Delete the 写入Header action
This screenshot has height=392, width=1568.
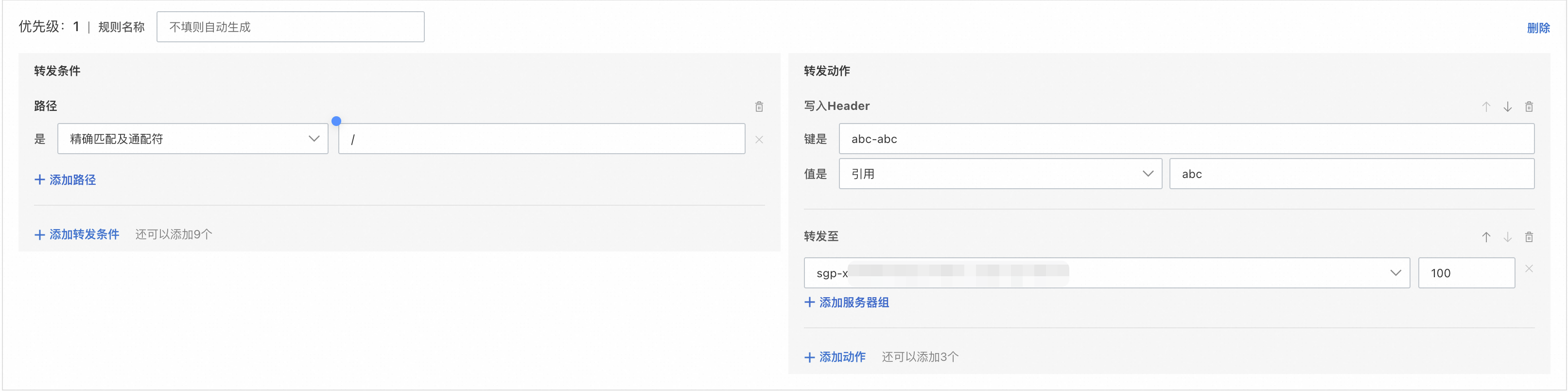pos(1529,107)
